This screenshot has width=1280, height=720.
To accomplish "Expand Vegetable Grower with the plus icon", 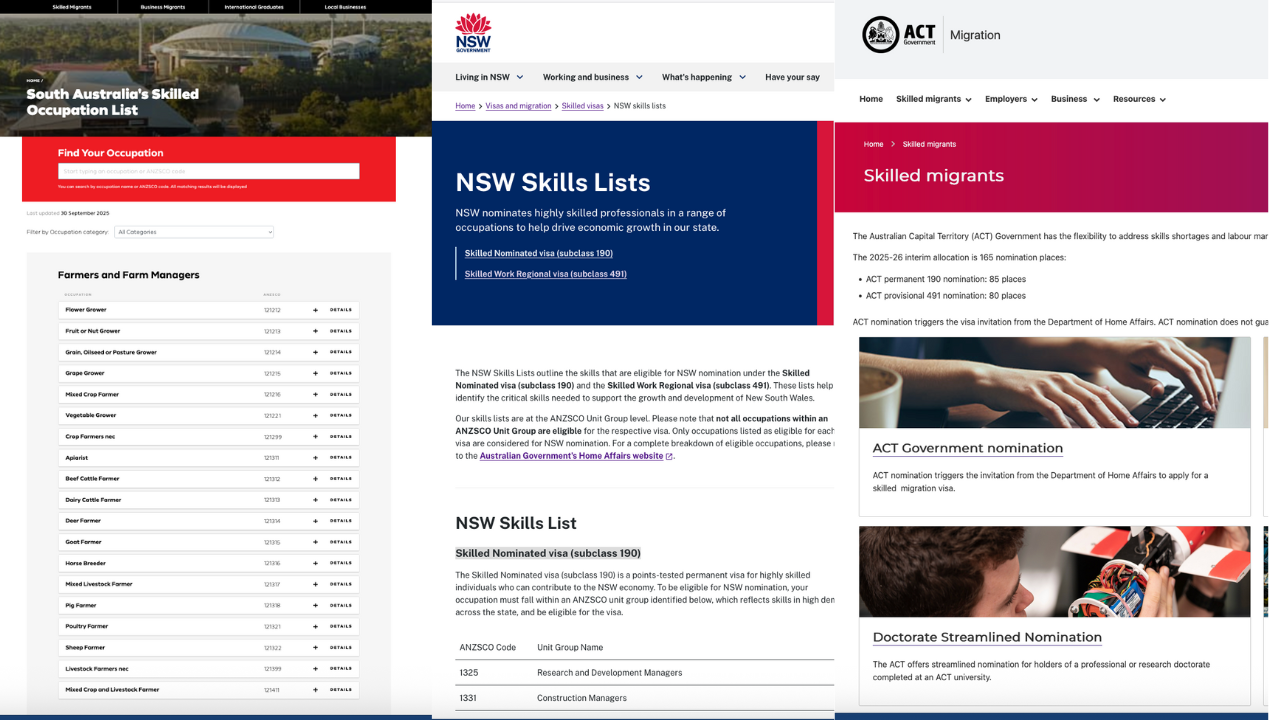I will [315, 415].
